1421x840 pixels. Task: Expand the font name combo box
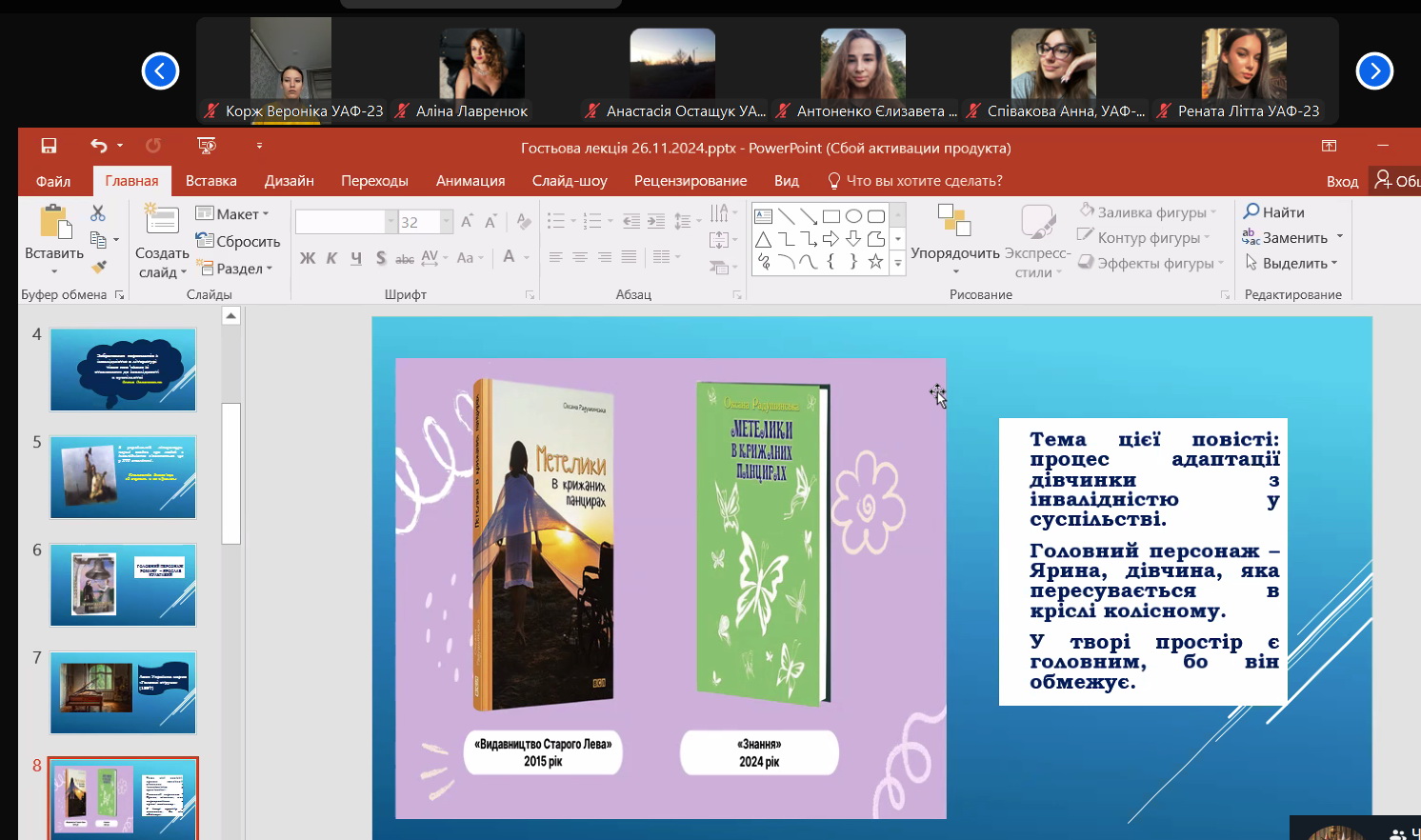click(x=390, y=222)
